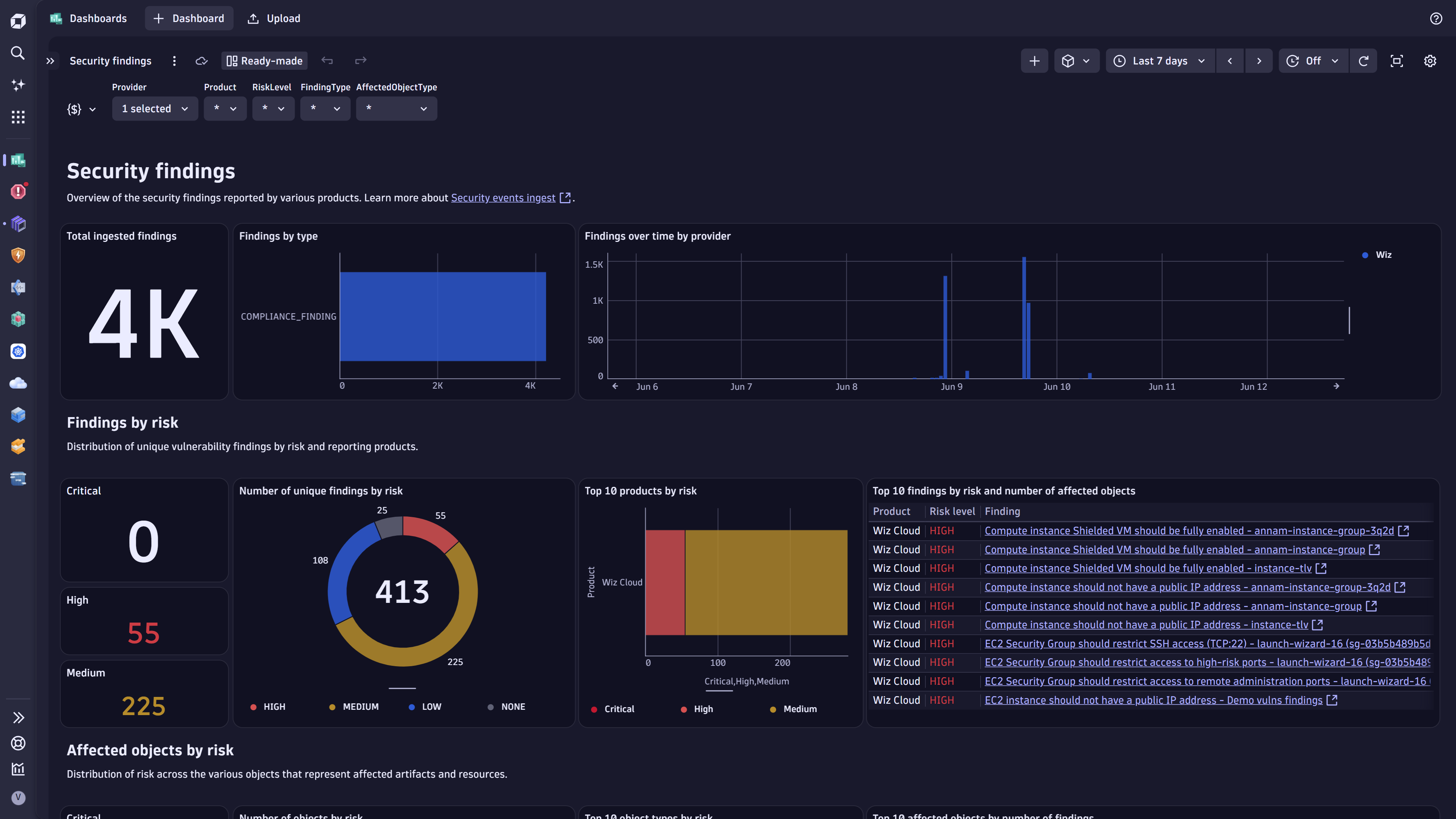Go to next timeframe arrow

(1259, 61)
